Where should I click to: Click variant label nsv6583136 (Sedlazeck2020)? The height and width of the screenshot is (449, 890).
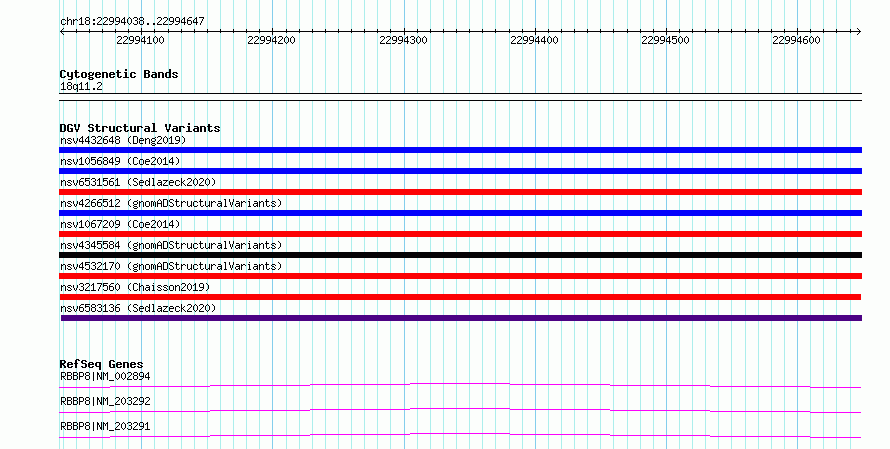pyautogui.click(x=138, y=308)
